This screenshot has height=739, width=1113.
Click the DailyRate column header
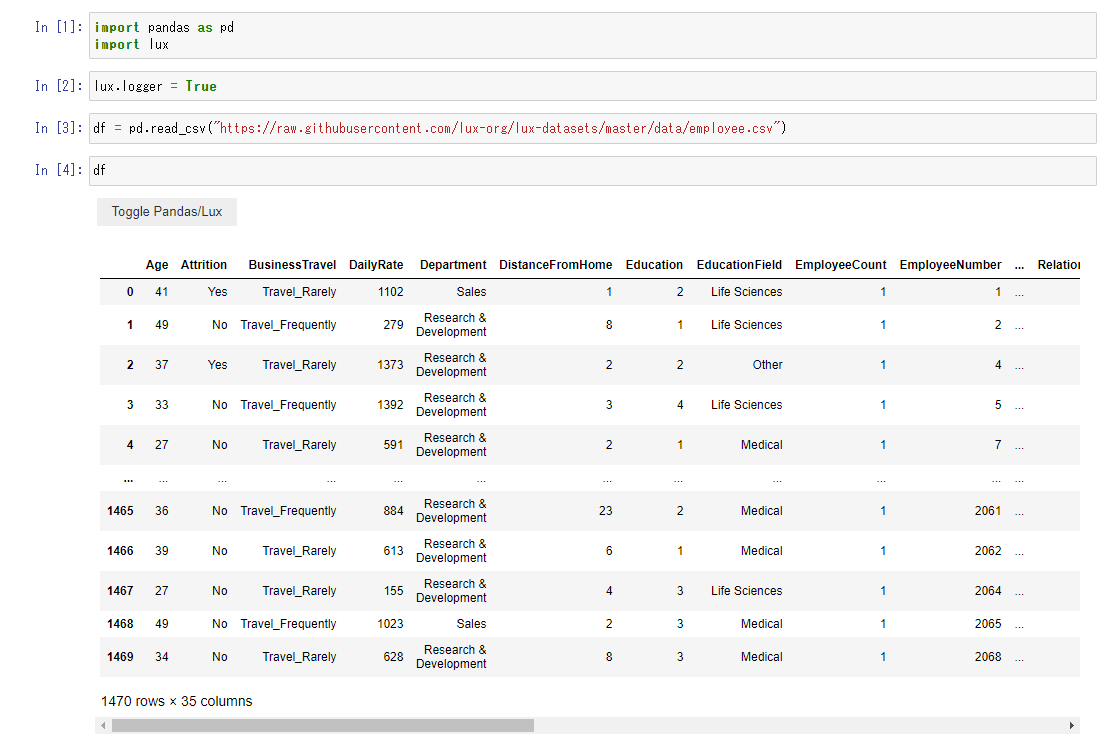(x=377, y=264)
